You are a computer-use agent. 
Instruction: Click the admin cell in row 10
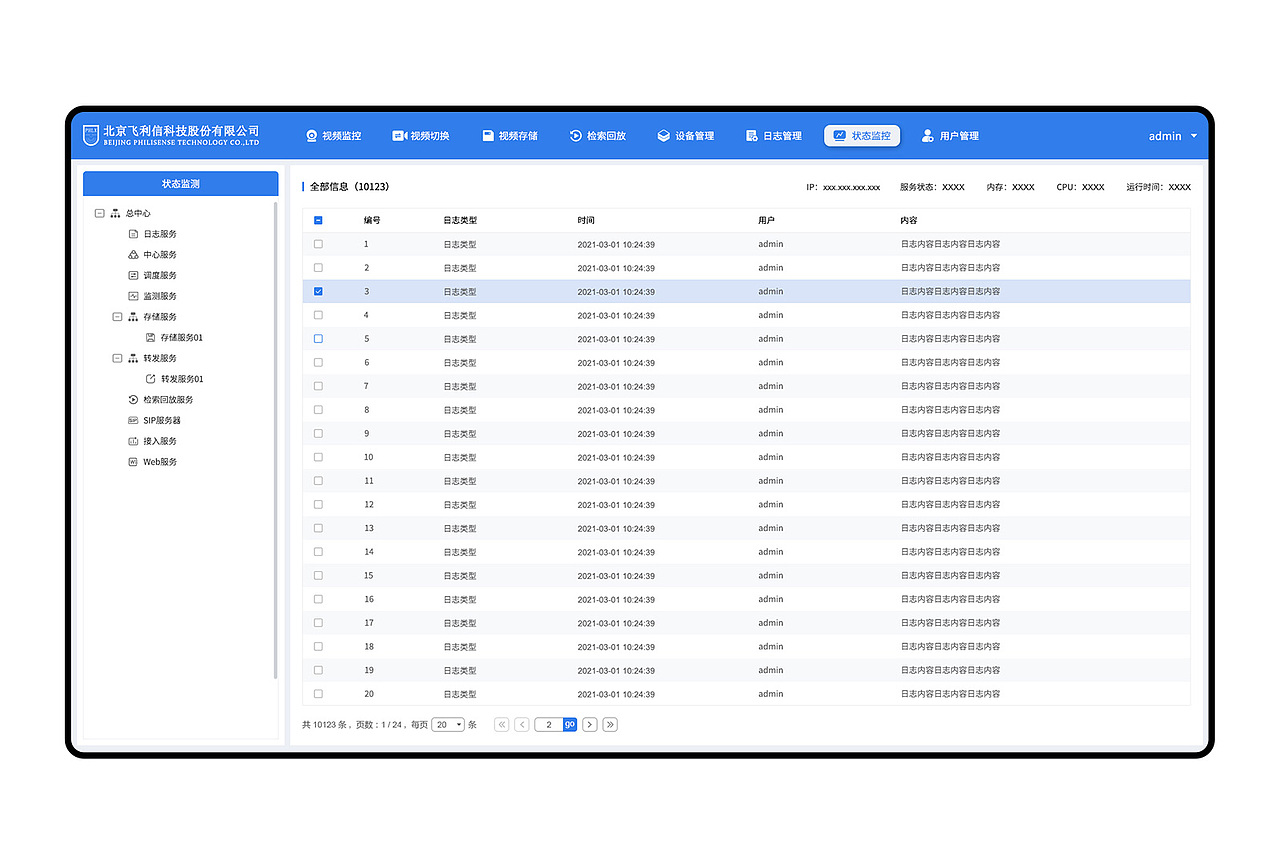[x=771, y=457]
